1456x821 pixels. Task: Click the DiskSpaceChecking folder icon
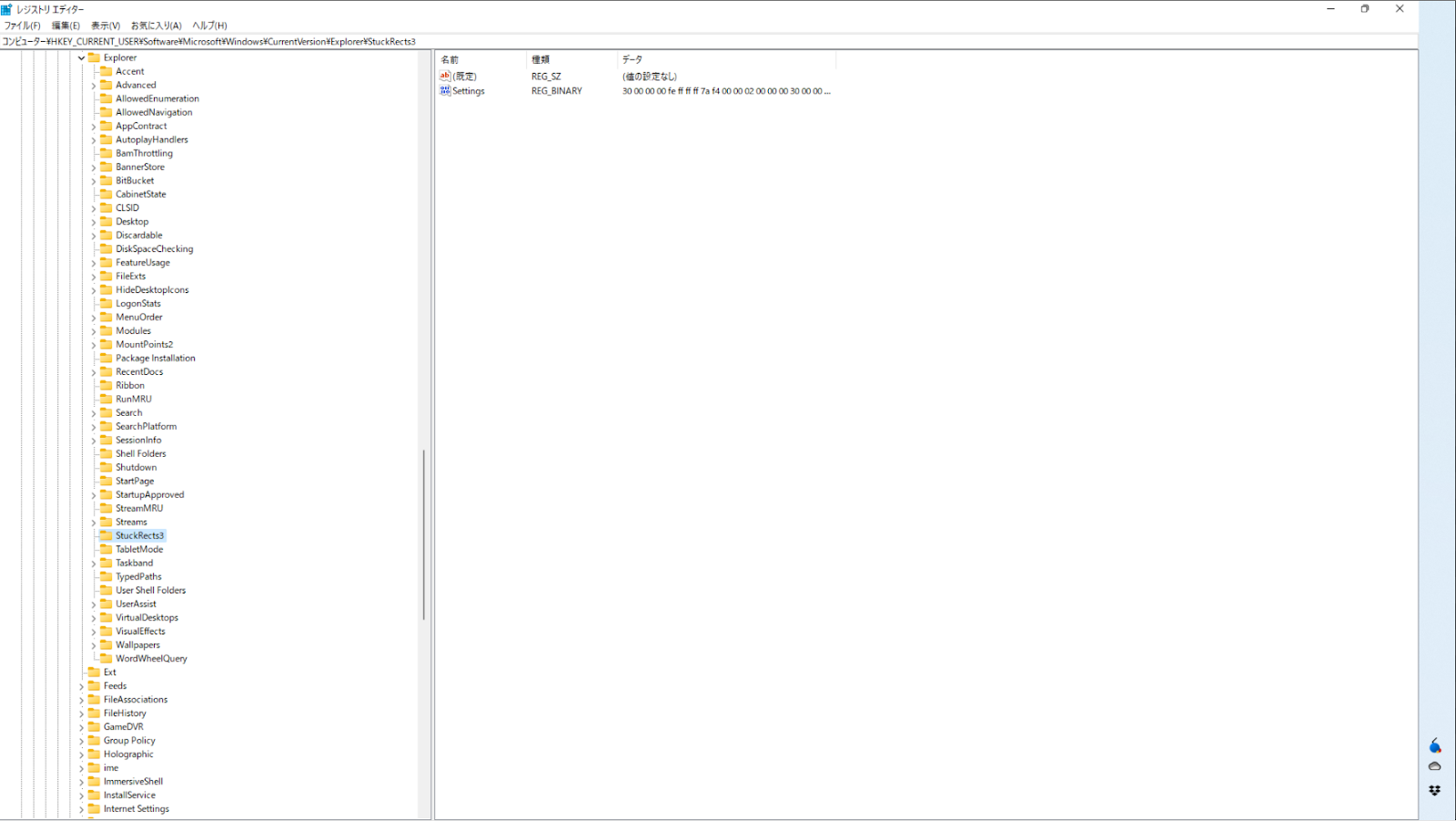pyautogui.click(x=106, y=248)
